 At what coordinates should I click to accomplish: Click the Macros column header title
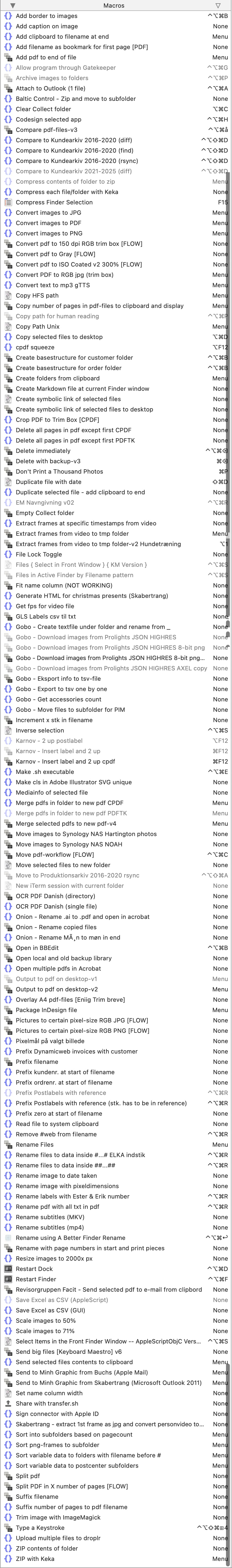pyautogui.click(x=114, y=5)
